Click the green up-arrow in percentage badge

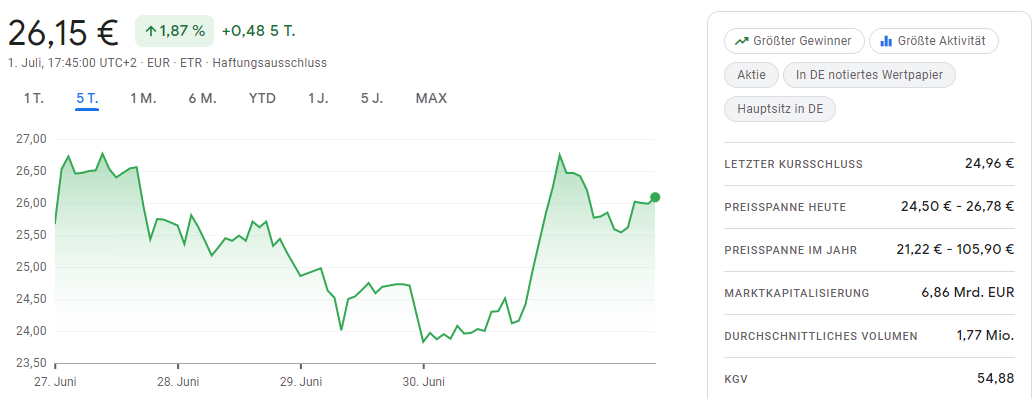click(150, 31)
